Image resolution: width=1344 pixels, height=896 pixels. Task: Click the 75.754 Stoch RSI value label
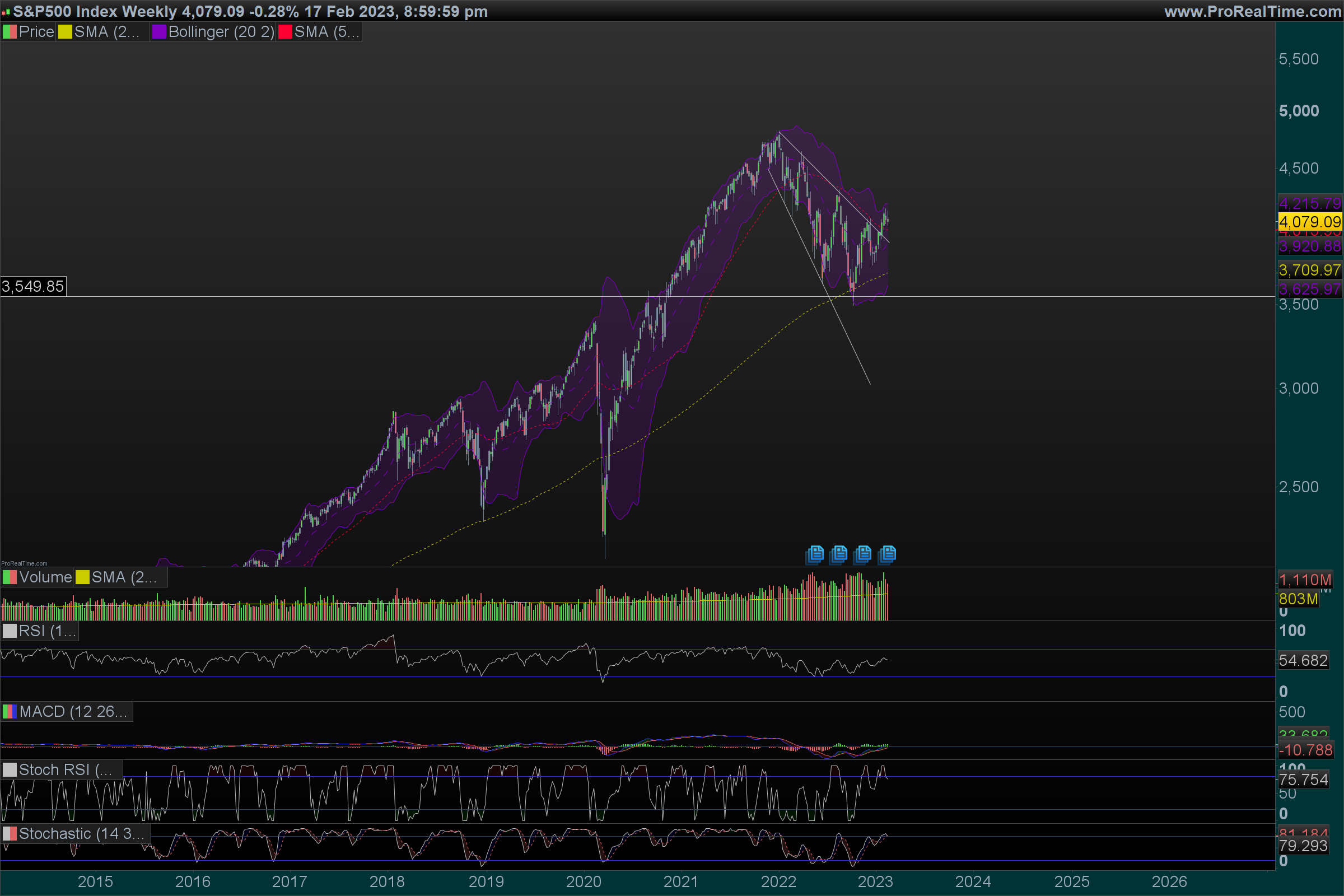click(1303, 780)
